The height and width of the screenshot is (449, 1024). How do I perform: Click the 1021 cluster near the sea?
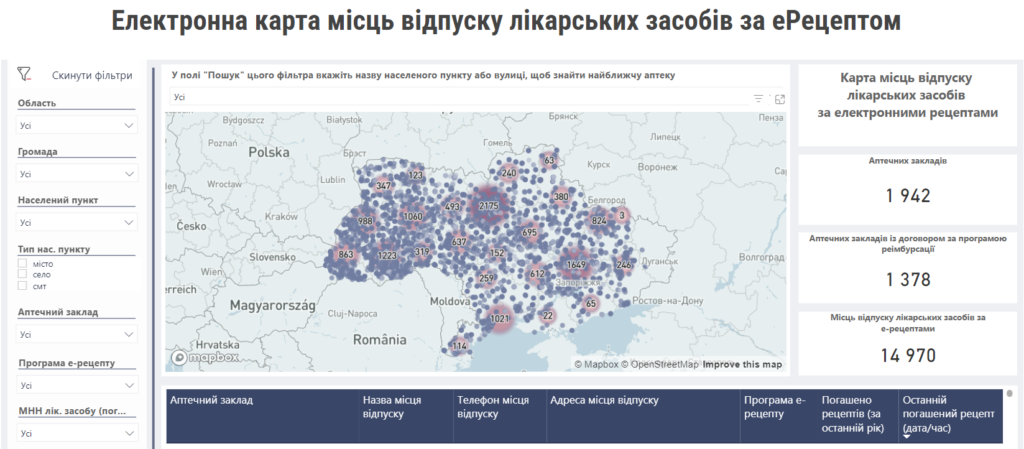[x=499, y=318]
